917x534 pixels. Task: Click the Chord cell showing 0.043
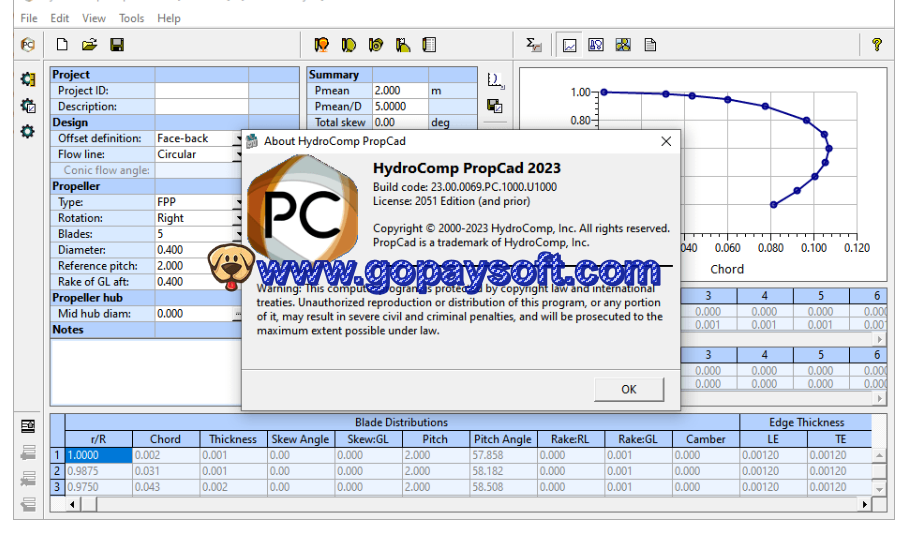tap(166, 487)
